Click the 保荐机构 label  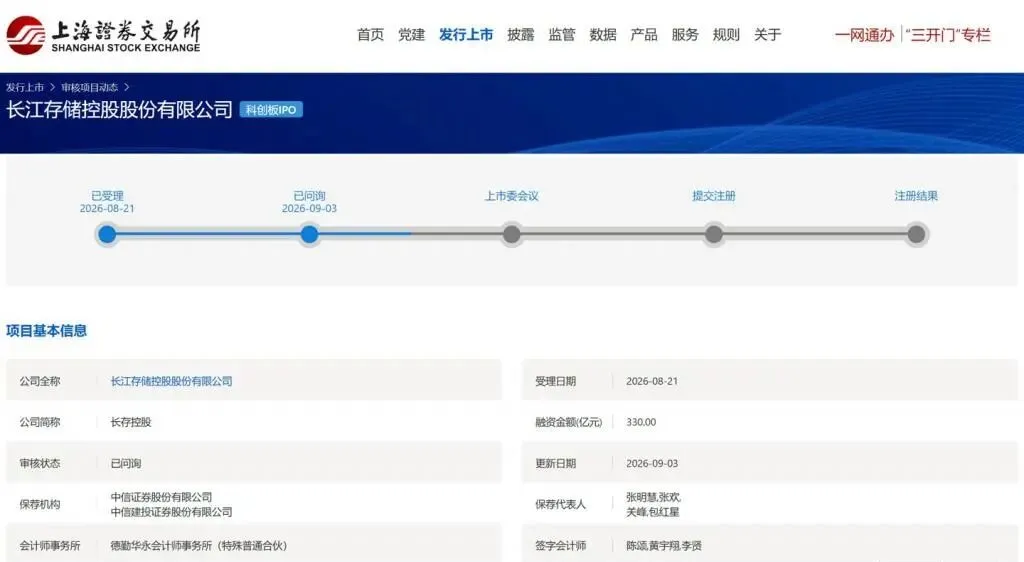[x=40, y=504]
